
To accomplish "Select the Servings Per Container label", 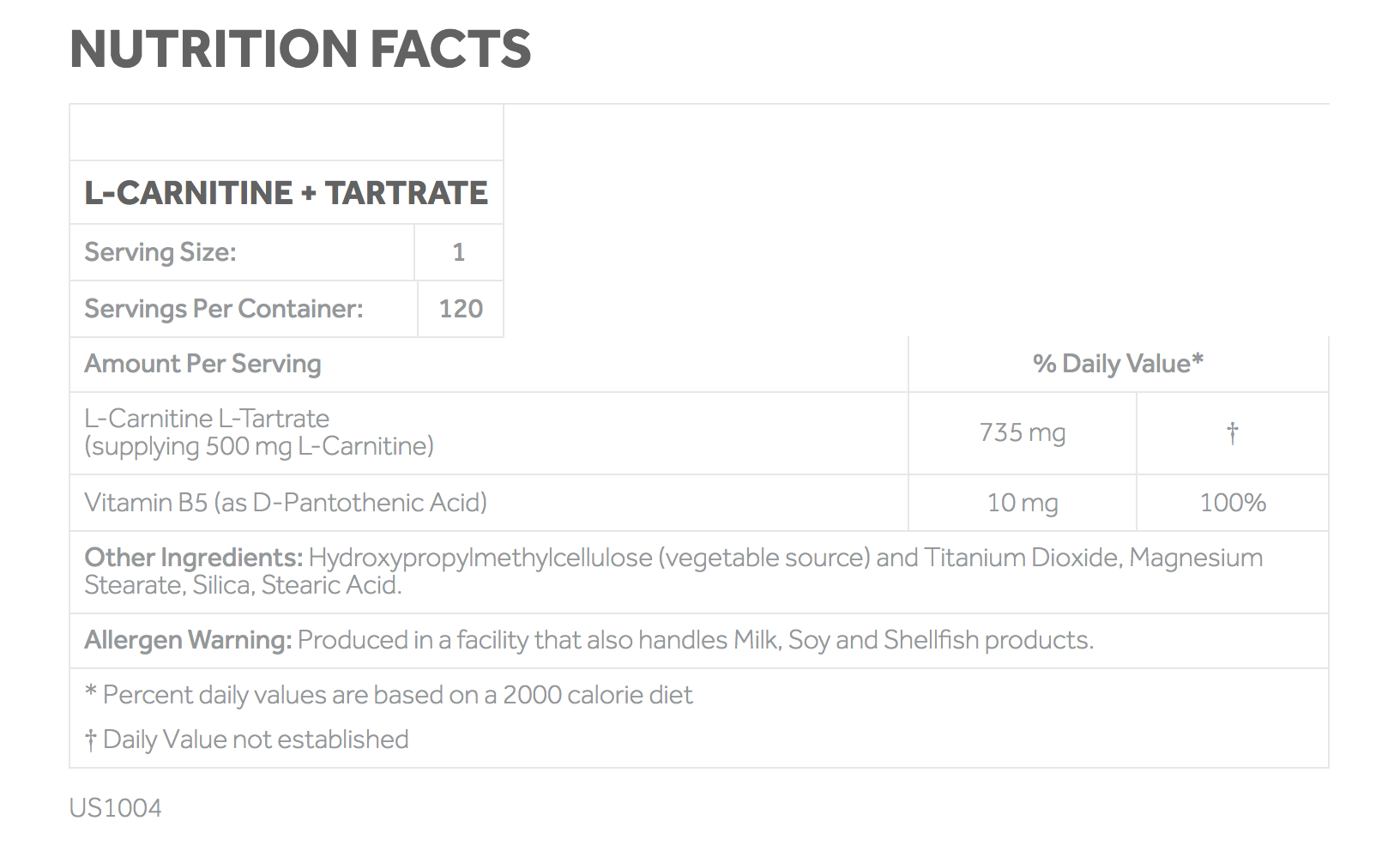I will (224, 309).
